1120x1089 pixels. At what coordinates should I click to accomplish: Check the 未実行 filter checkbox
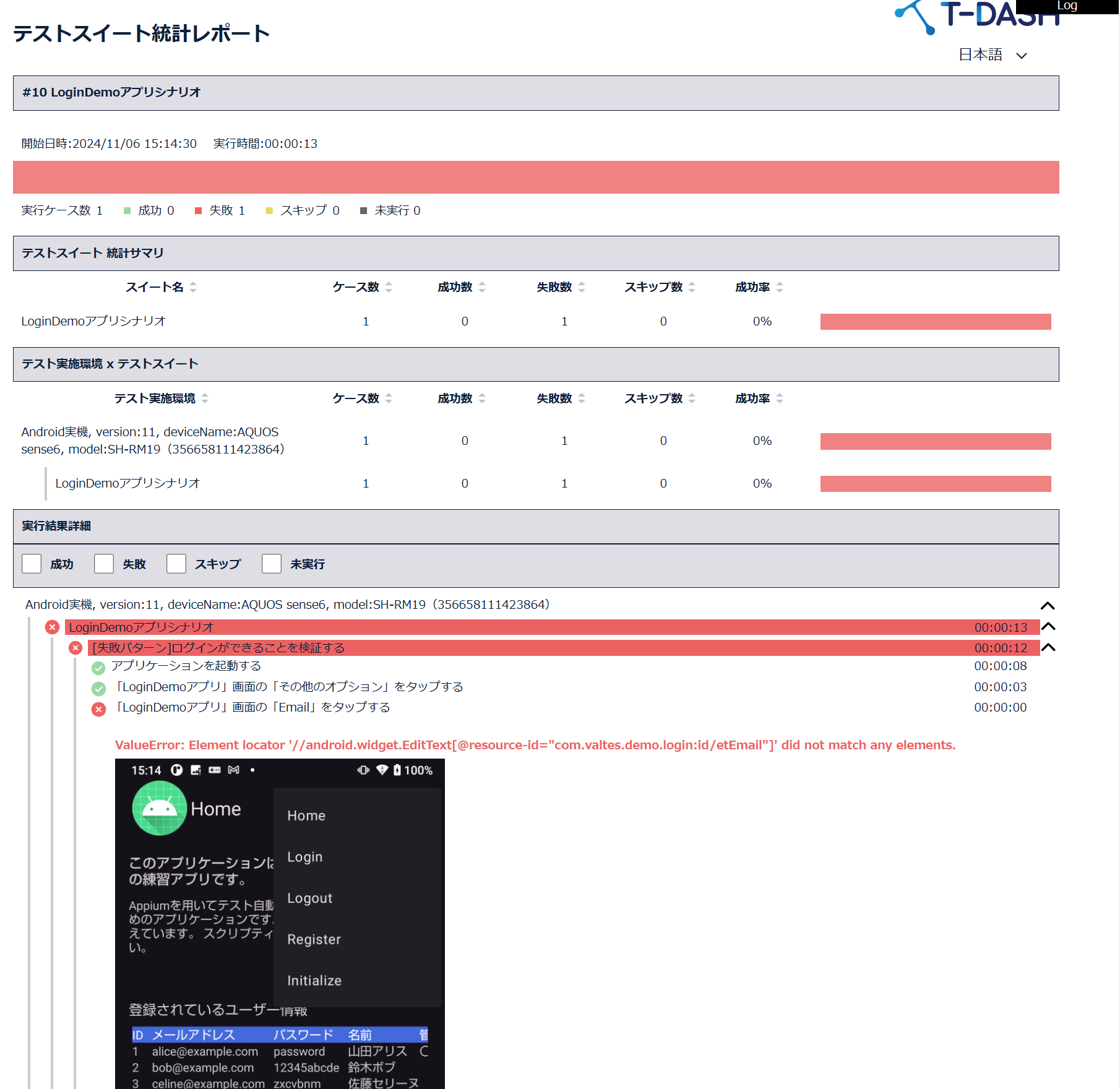pos(272,564)
